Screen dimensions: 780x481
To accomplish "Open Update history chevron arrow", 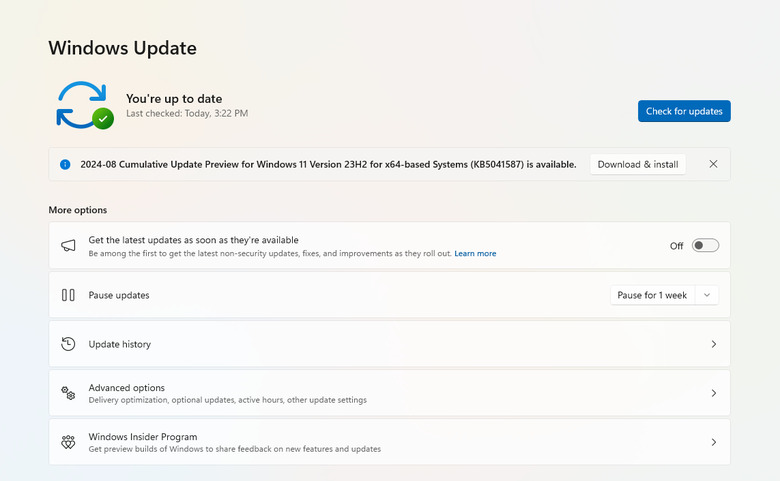I will 713,344.
